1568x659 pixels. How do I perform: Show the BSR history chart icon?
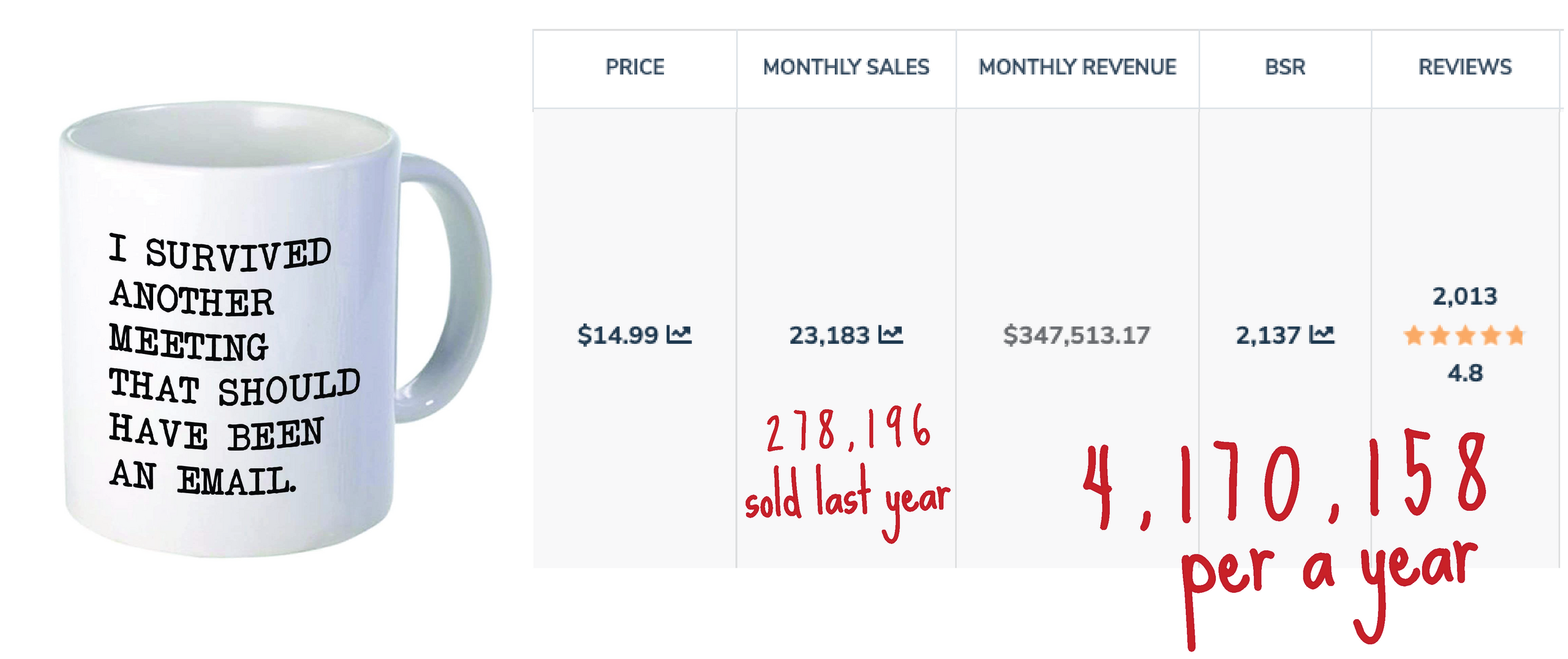pyautogui.click(x=1322, y=334)
